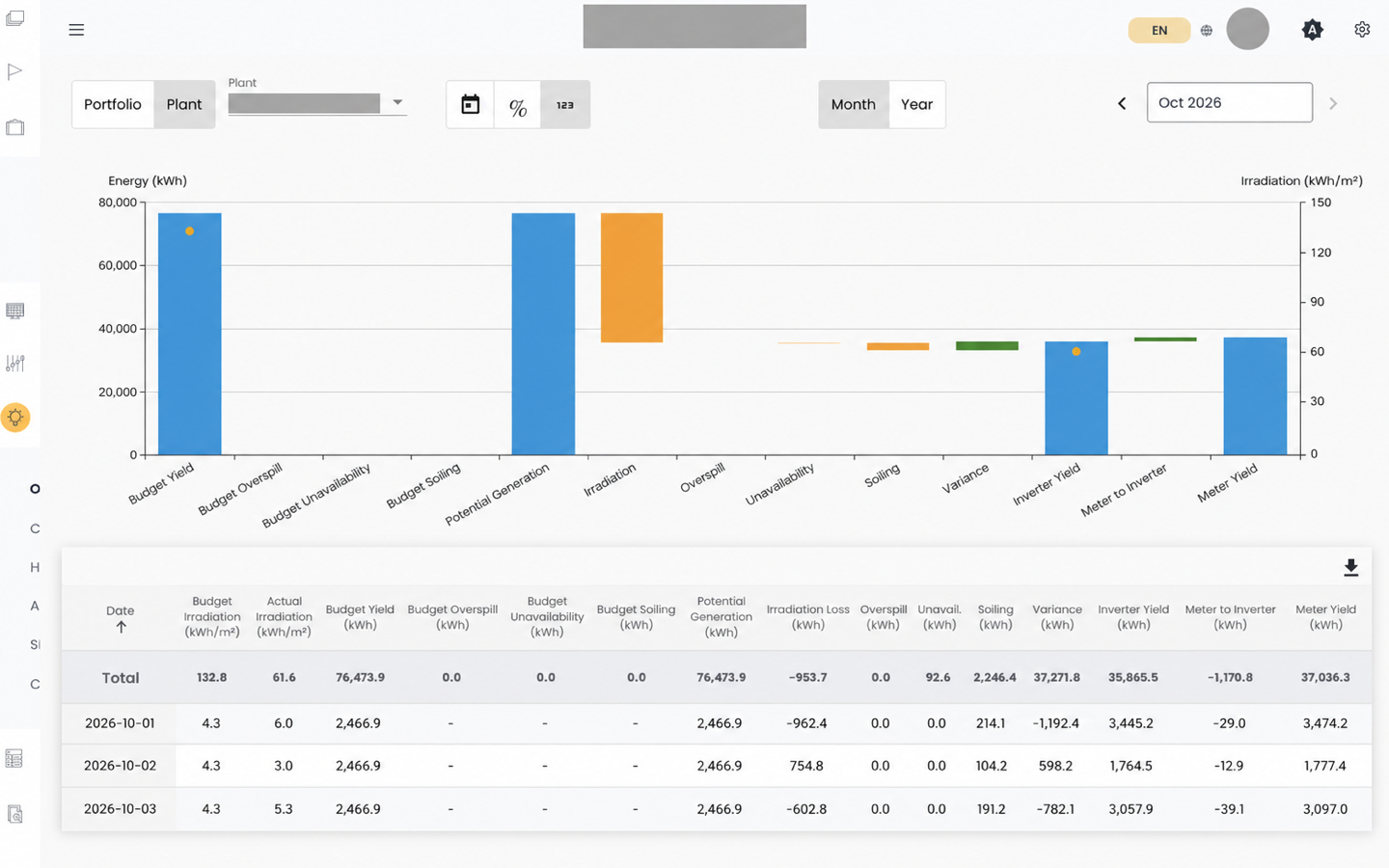This screenshot has width=1389, height=868.
Task: Open the sliders settings sidebar icon
Action: (x=15, y=363)
